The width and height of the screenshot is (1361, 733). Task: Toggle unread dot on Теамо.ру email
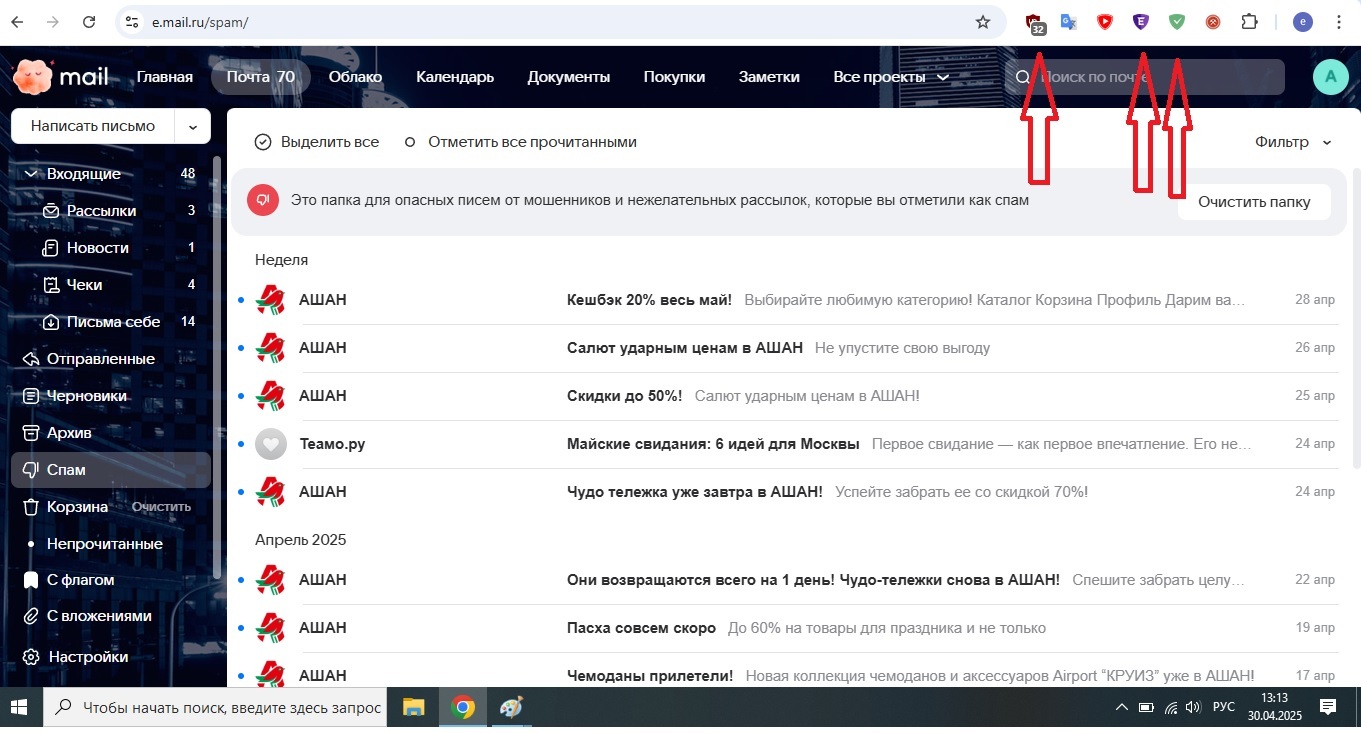(241, 444)
